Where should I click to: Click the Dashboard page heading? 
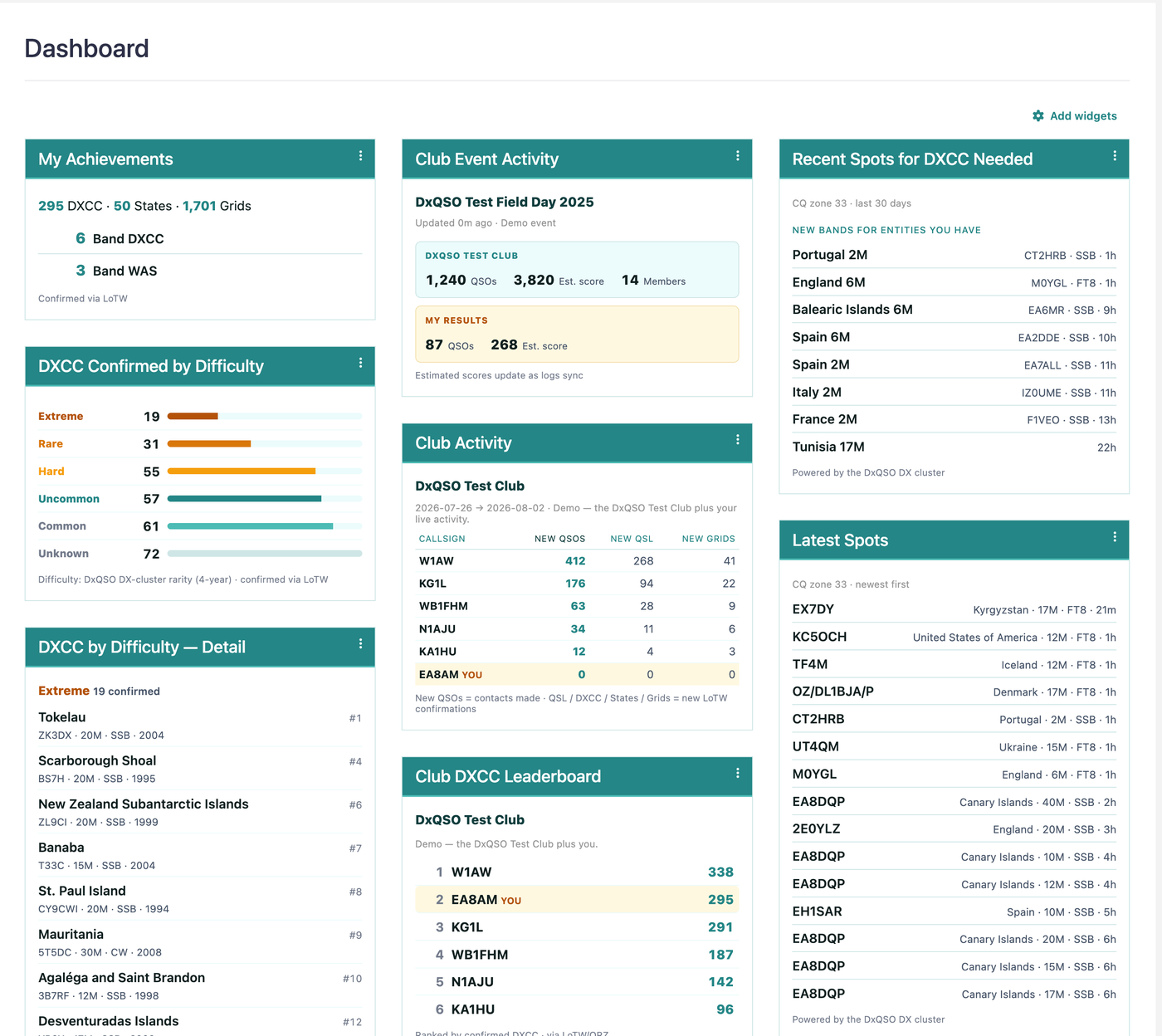[87, 48]
